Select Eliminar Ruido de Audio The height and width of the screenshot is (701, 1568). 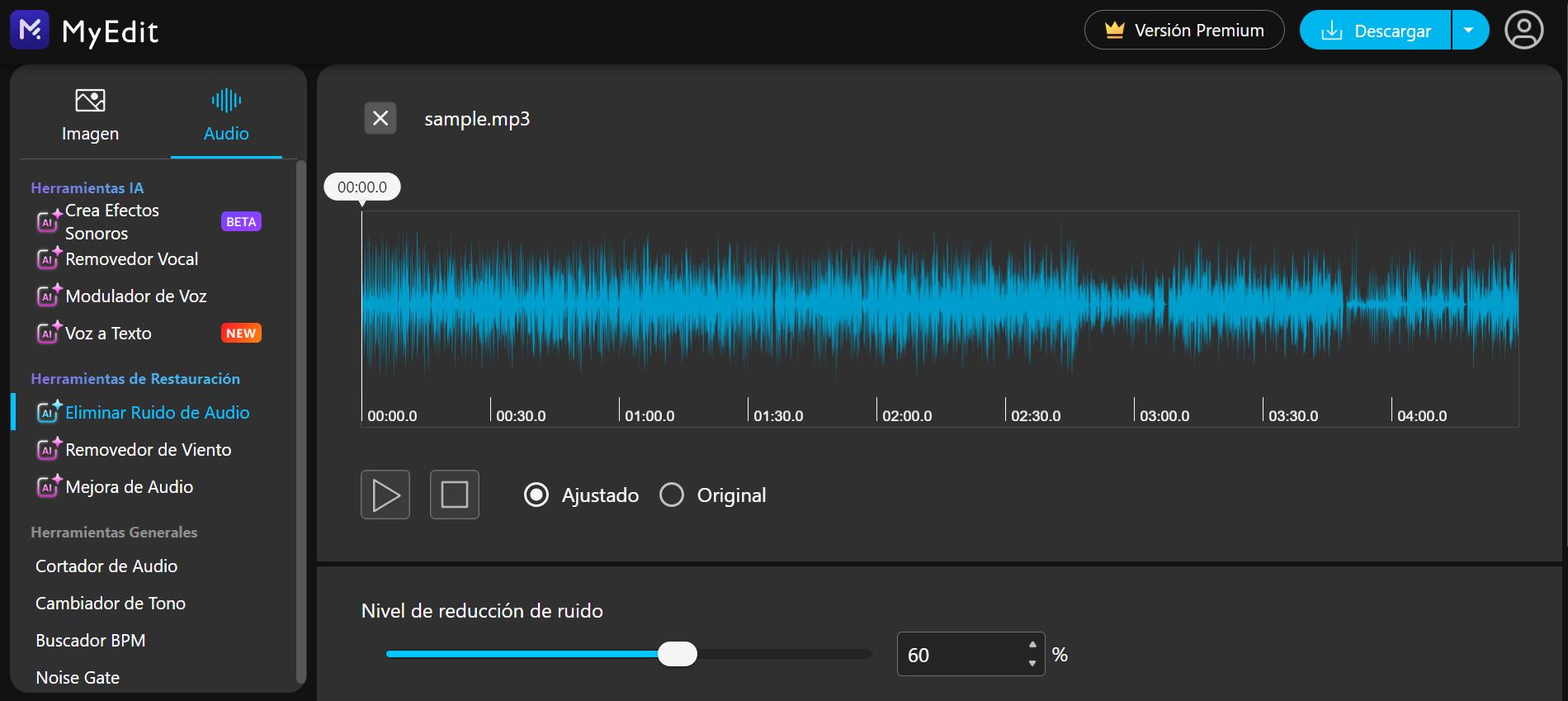pos(157,413)
